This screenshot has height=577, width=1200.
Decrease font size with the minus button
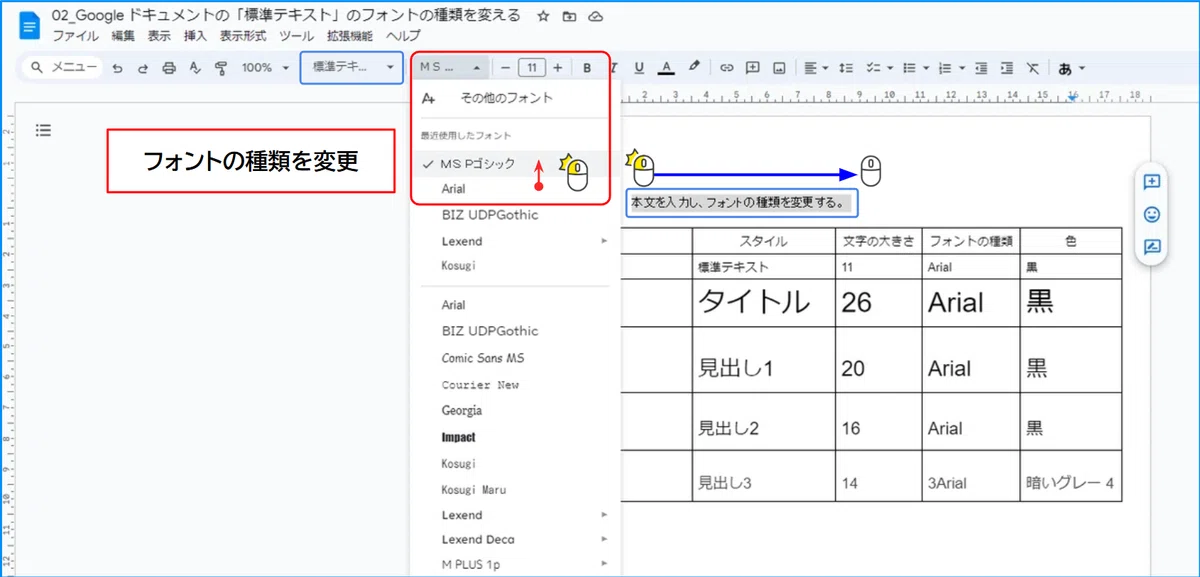pyautogui.click(x=505, y=68)
